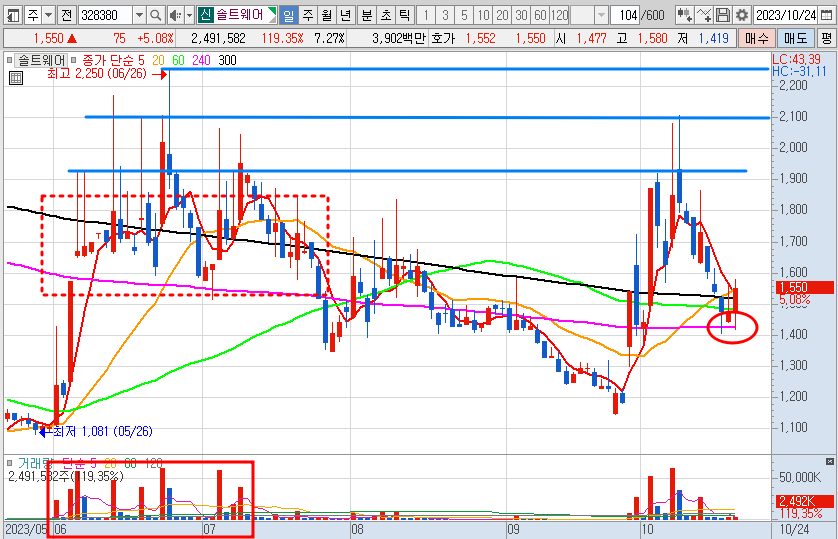Click the 호가 ask price 1,552

tap(480, 38)
